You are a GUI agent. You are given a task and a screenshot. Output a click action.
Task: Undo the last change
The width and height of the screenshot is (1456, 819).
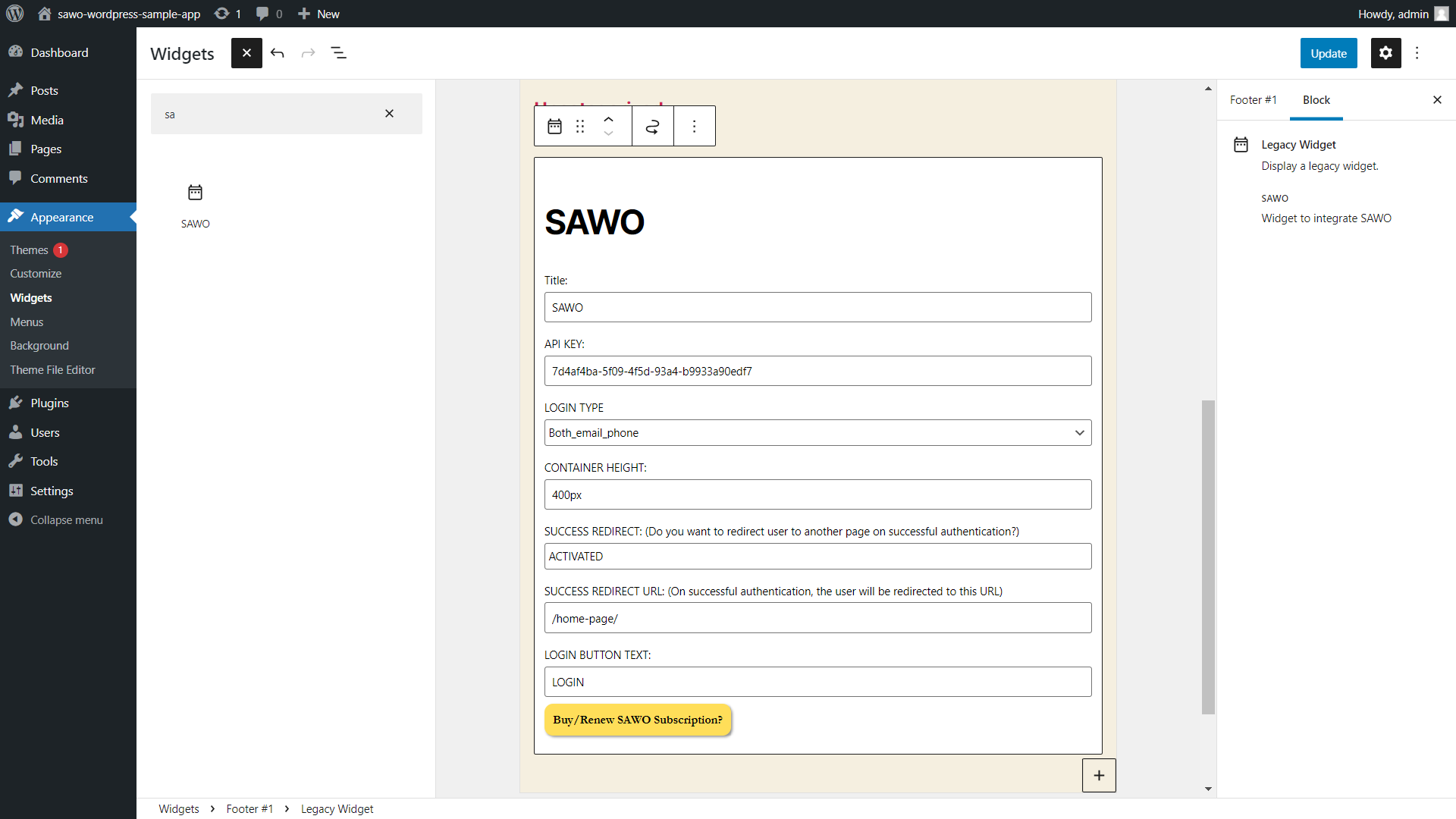[278, 53]
